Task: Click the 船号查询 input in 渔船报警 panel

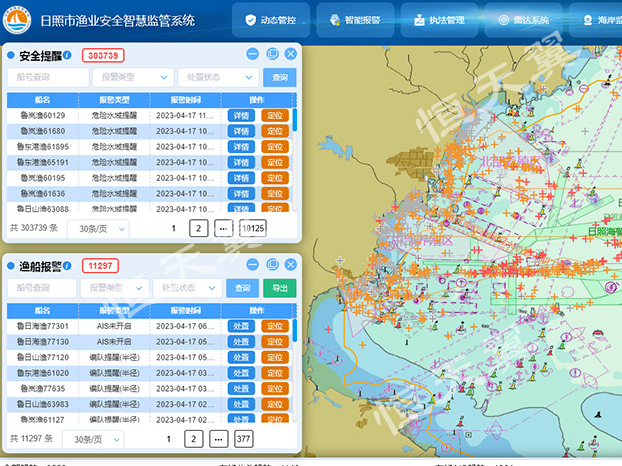Action: [x=41, y=288]
